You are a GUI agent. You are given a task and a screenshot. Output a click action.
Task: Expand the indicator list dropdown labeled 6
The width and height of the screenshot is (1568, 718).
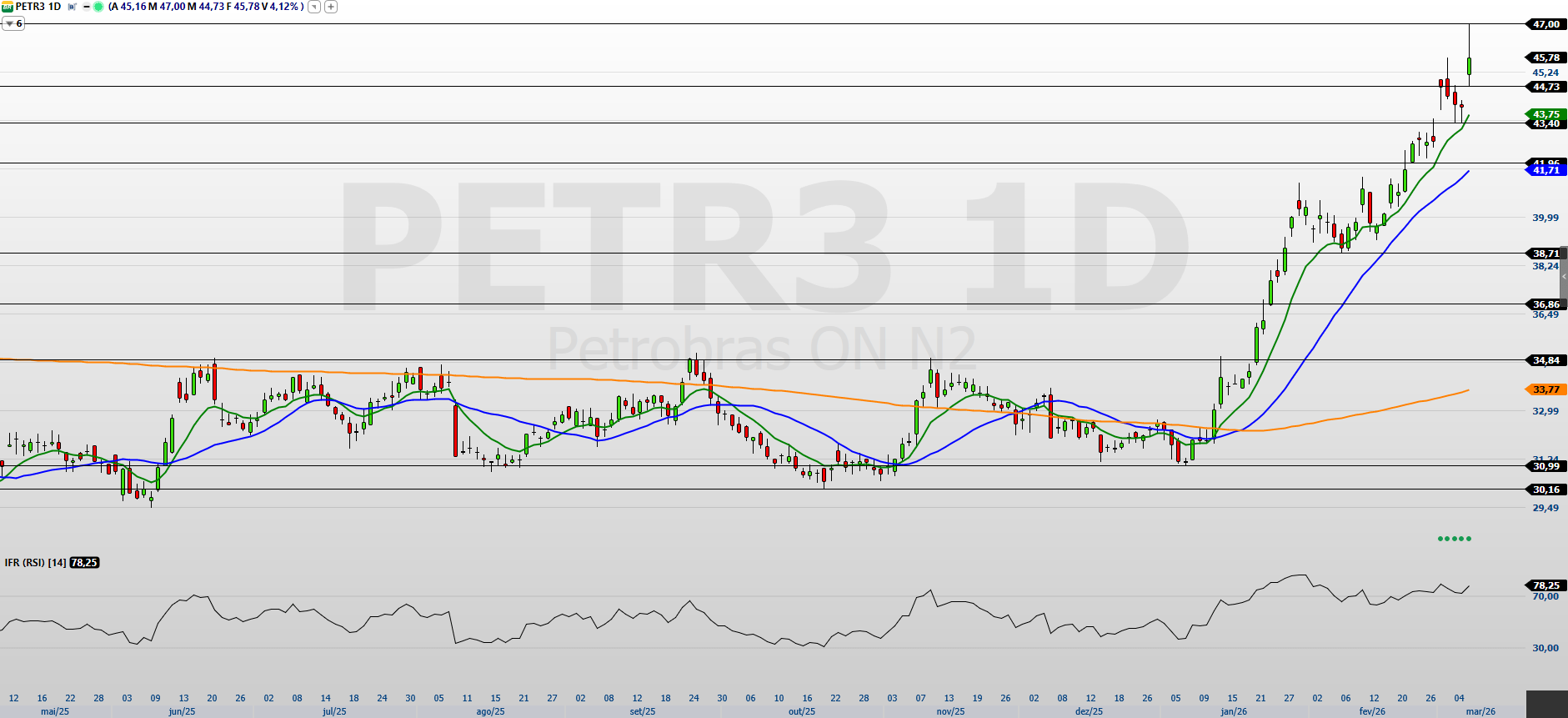(x=13, y=24)
